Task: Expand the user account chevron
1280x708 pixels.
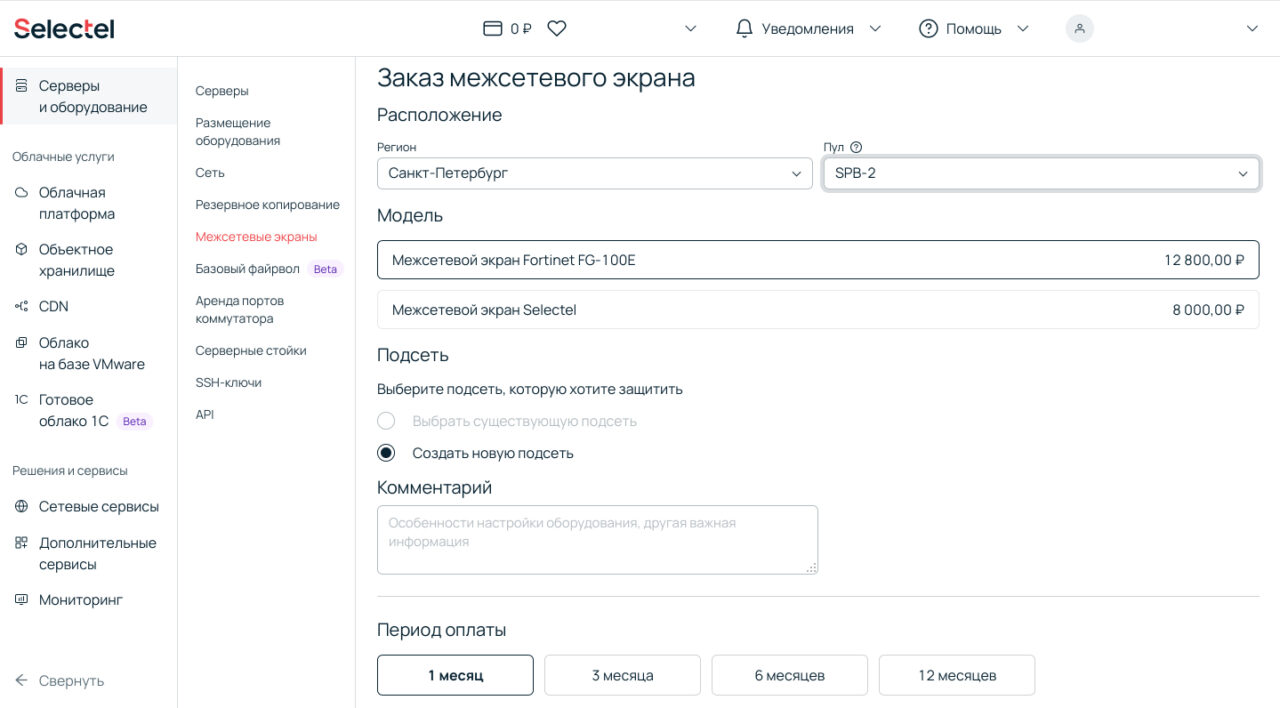Action: (1252, 29)
